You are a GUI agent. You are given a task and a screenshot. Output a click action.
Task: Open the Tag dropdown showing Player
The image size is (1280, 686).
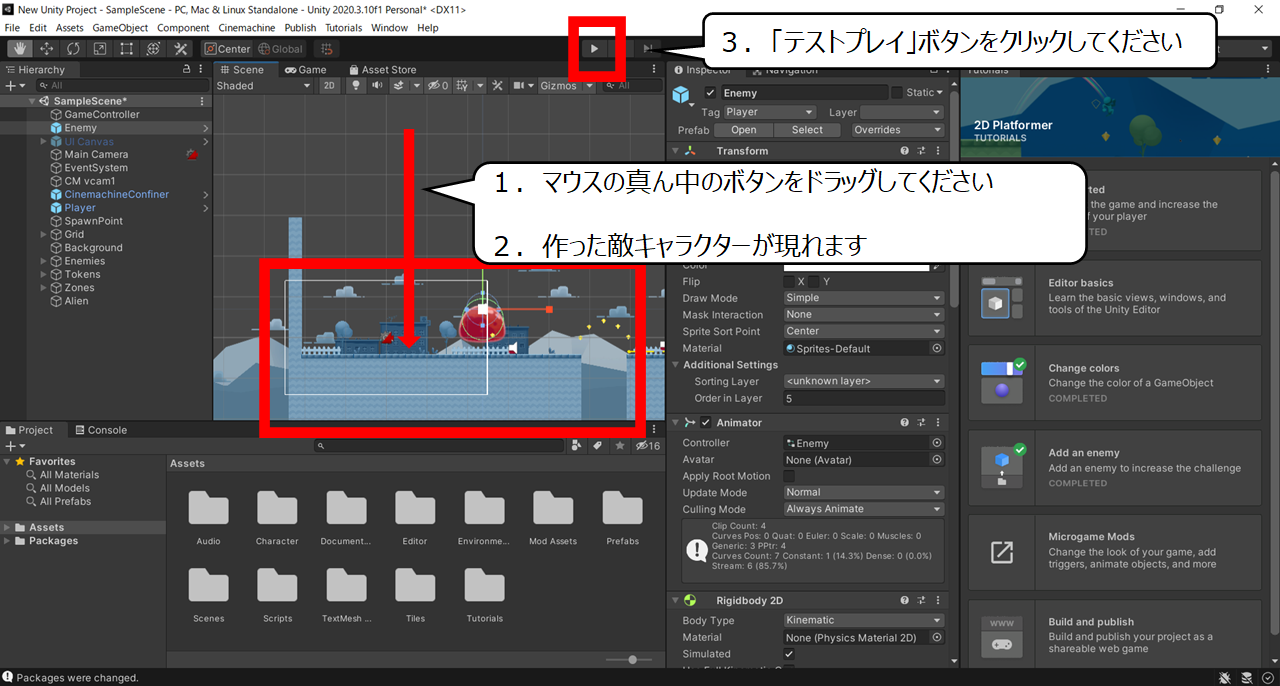[x=769, y=113]
